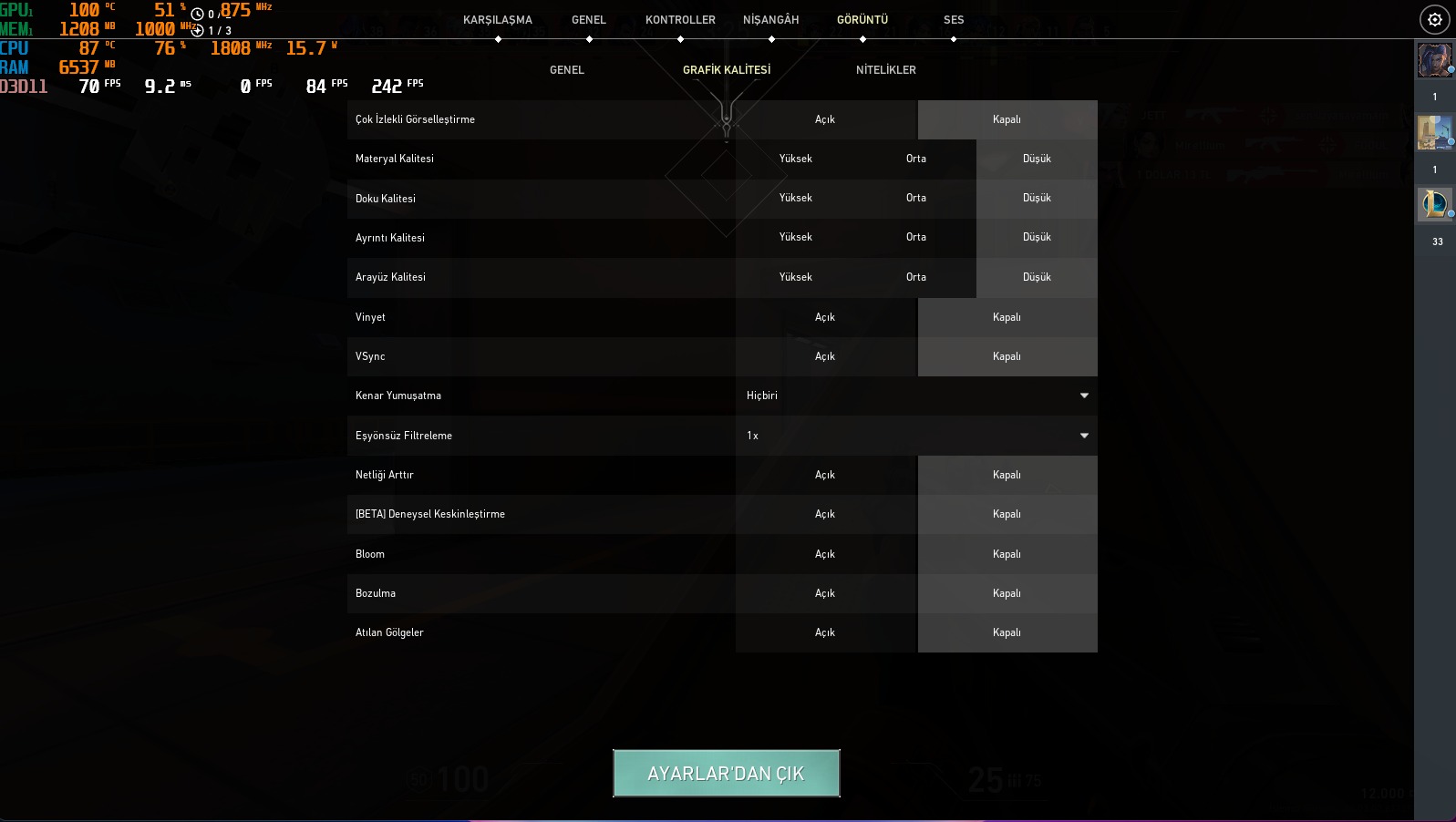Click the AYARLAR'DAN ÇIK button
Image resolution: width=1456 pixels, height=822 pixels.
pyautogui.click(x=727, y=774)
